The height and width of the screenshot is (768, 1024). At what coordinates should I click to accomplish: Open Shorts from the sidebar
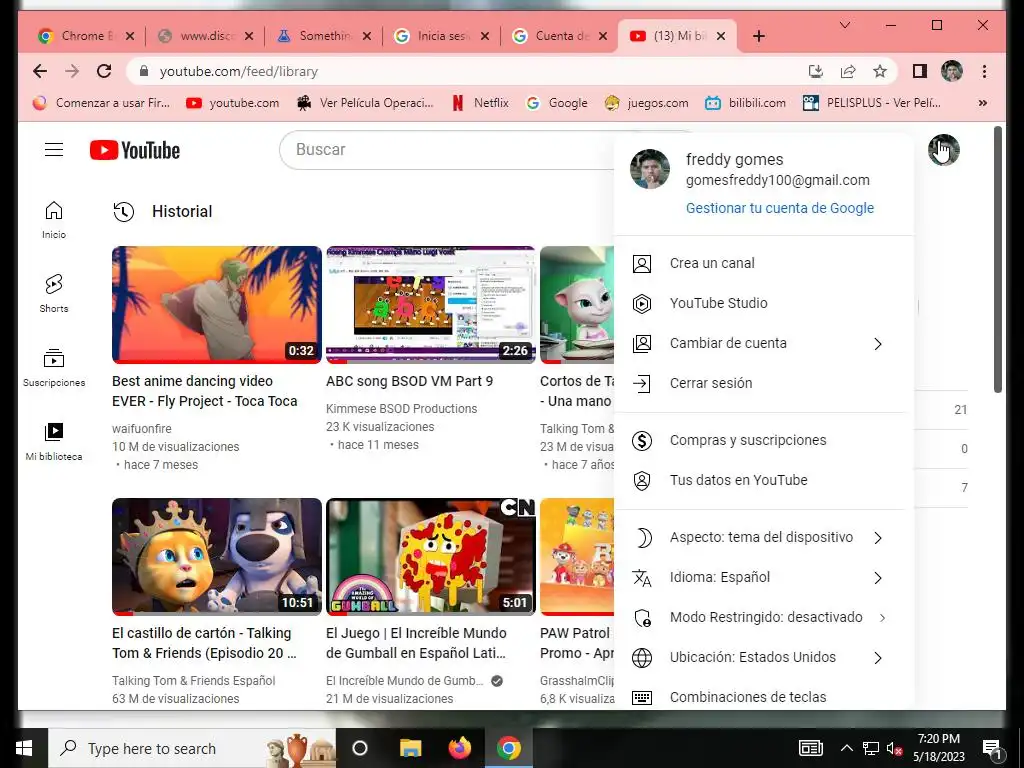click(54, 294)
